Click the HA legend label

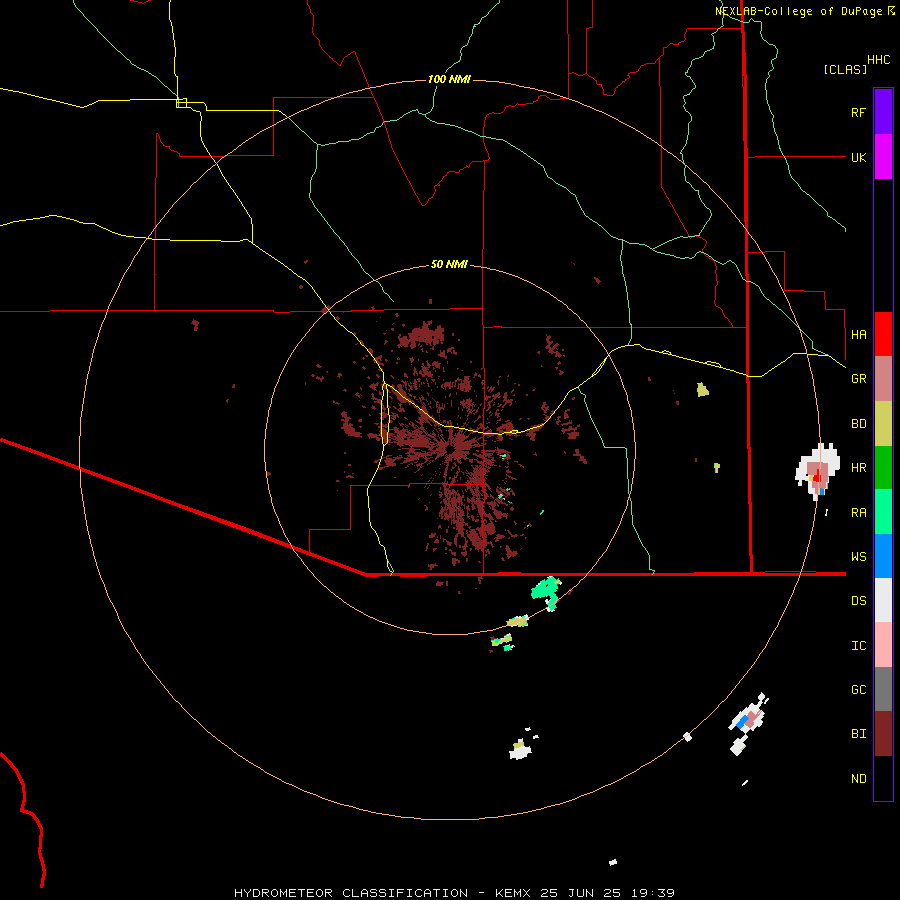[x=858, y=334]
